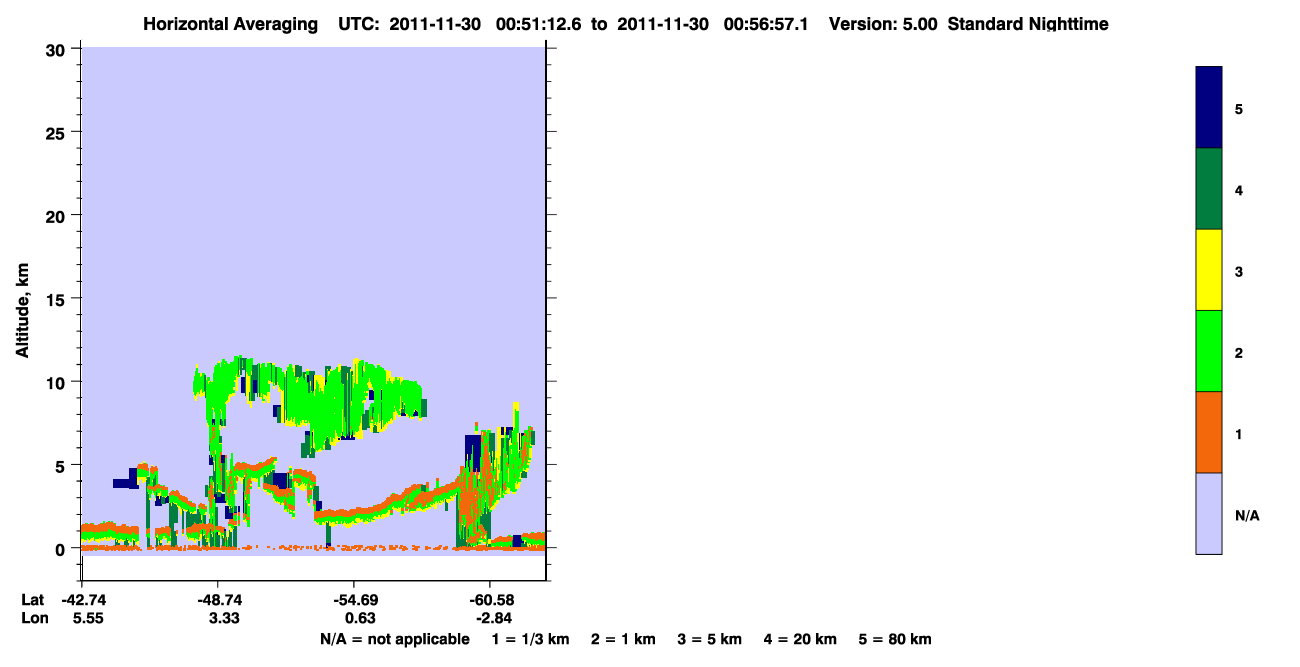Click the 'Altitude, km' axis label

pyautogui.click(x=22, y=309)
